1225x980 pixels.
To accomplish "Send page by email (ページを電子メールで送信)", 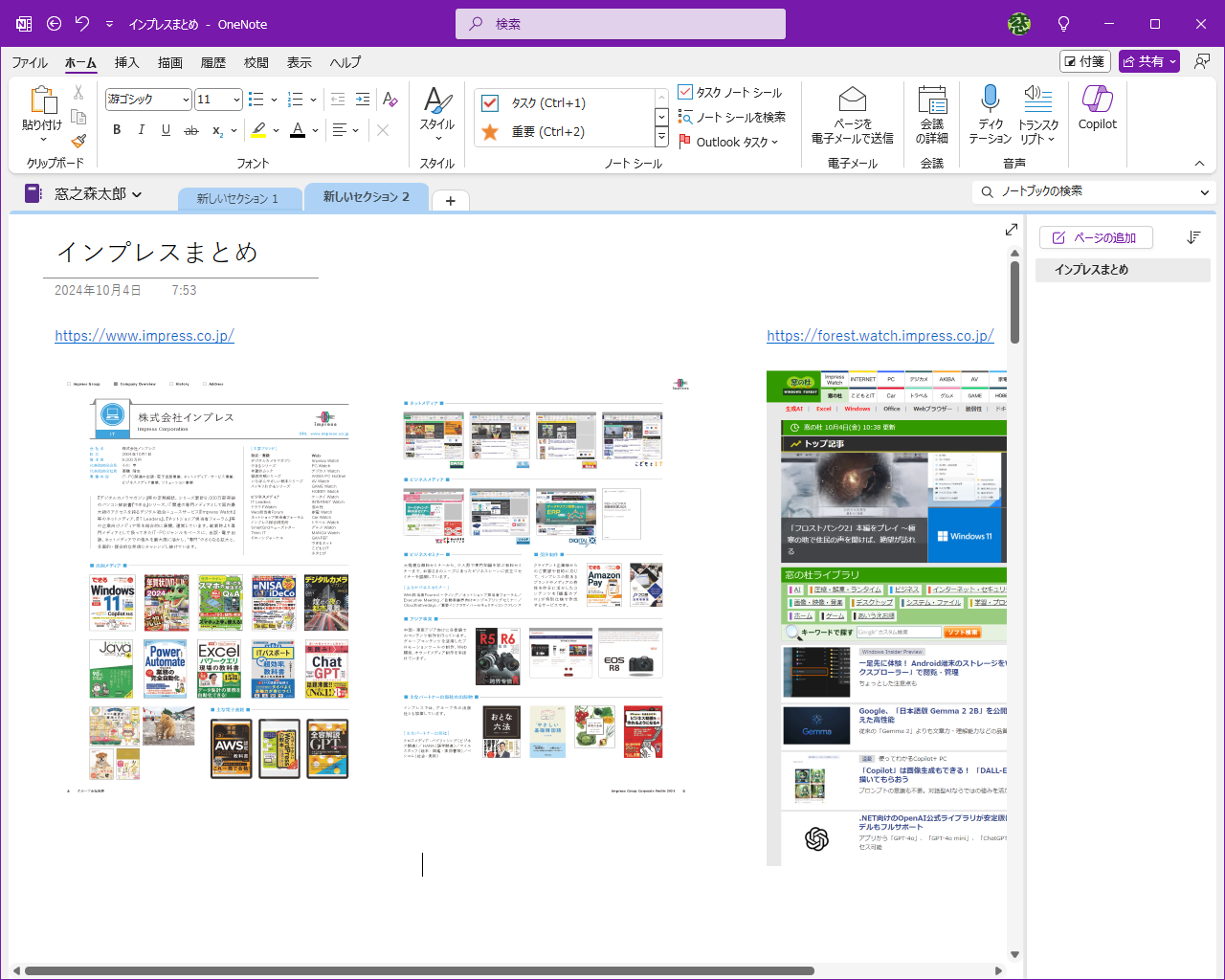I will tap(853, 116).
